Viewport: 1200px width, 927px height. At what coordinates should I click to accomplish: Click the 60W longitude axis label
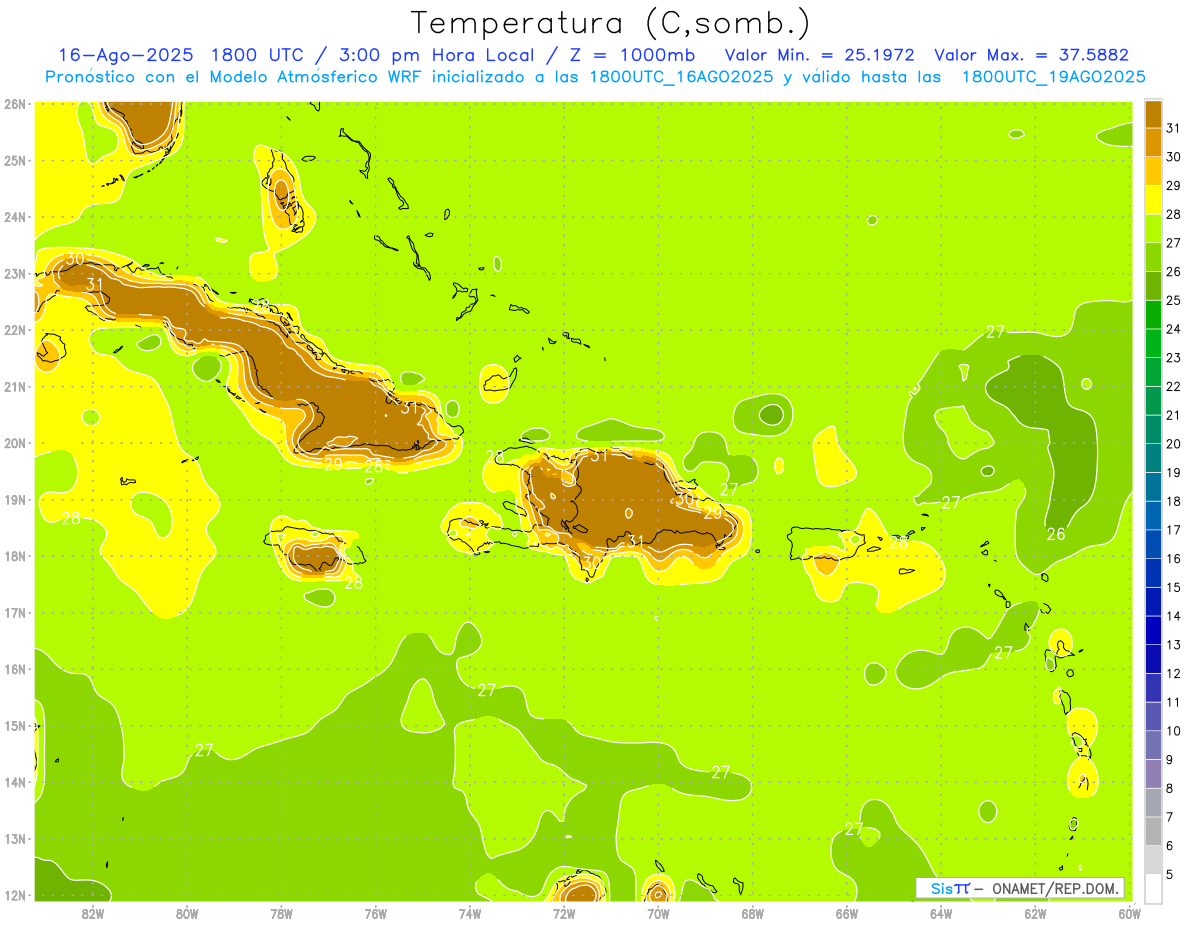(x=1130, y=912)
